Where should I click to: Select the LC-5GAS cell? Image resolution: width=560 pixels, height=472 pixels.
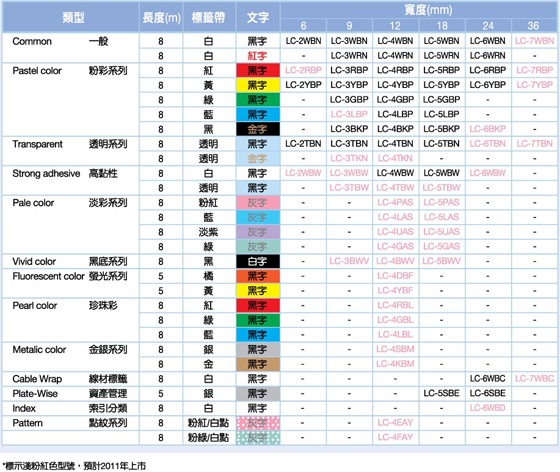click(x=441, y=246)
